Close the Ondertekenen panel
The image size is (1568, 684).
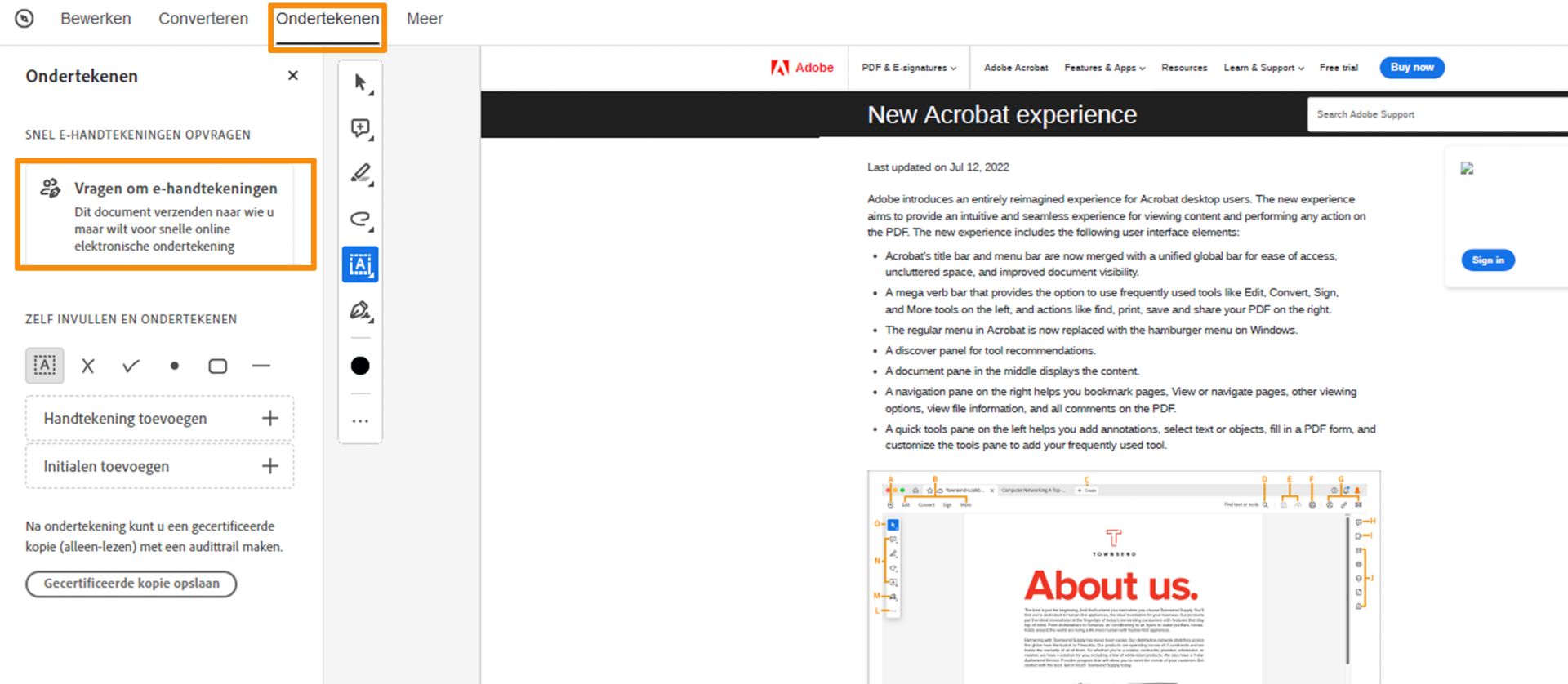pos(293,75)
